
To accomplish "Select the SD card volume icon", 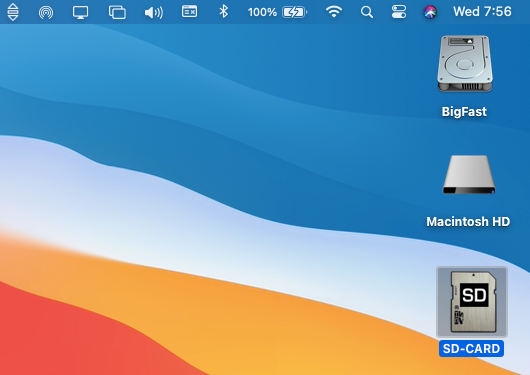I will pos(472,302).
